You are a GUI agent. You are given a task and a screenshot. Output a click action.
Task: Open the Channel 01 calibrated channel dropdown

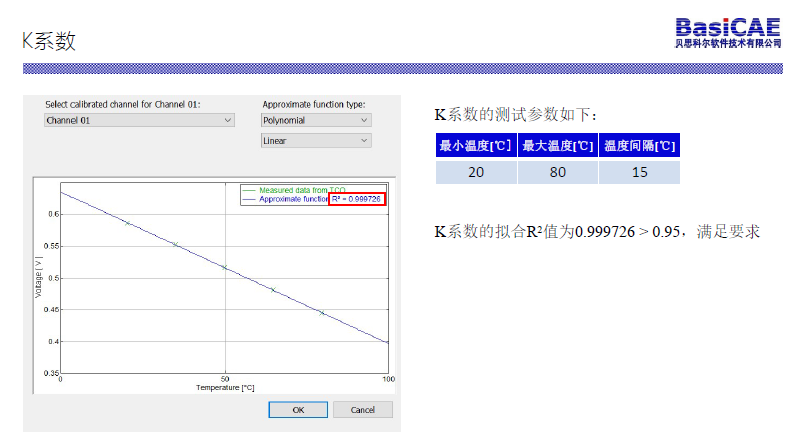coord(139,120)
